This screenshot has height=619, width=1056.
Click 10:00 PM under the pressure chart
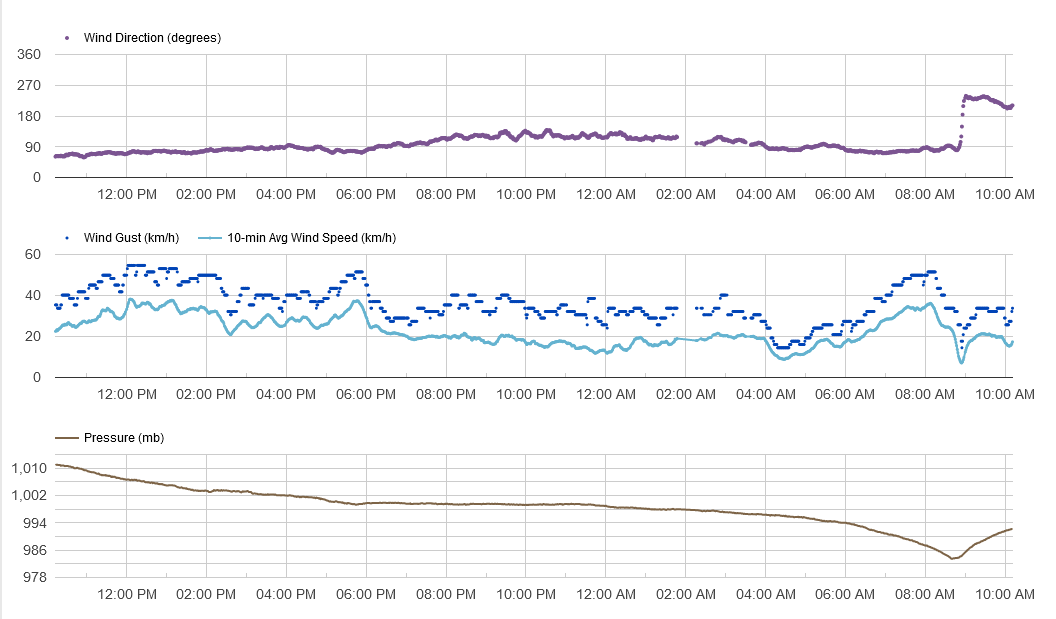526,595
